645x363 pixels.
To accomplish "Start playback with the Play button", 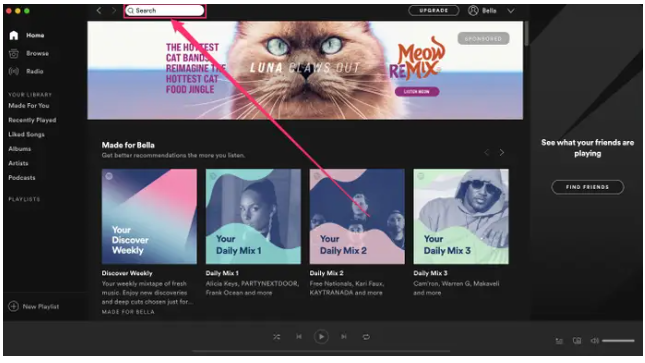I will pyautogui.click(x=321, y=337).
